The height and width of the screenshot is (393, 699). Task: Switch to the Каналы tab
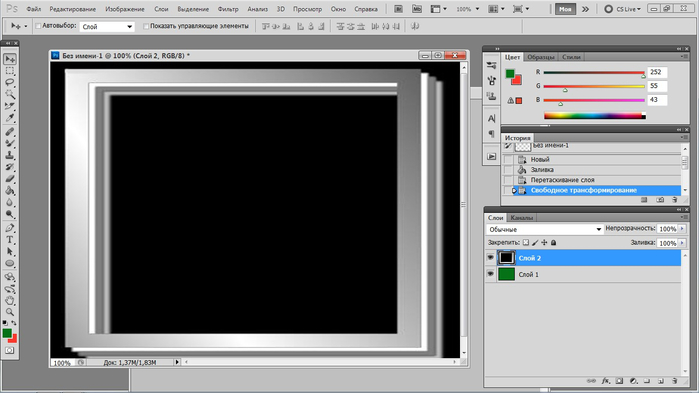522,218
